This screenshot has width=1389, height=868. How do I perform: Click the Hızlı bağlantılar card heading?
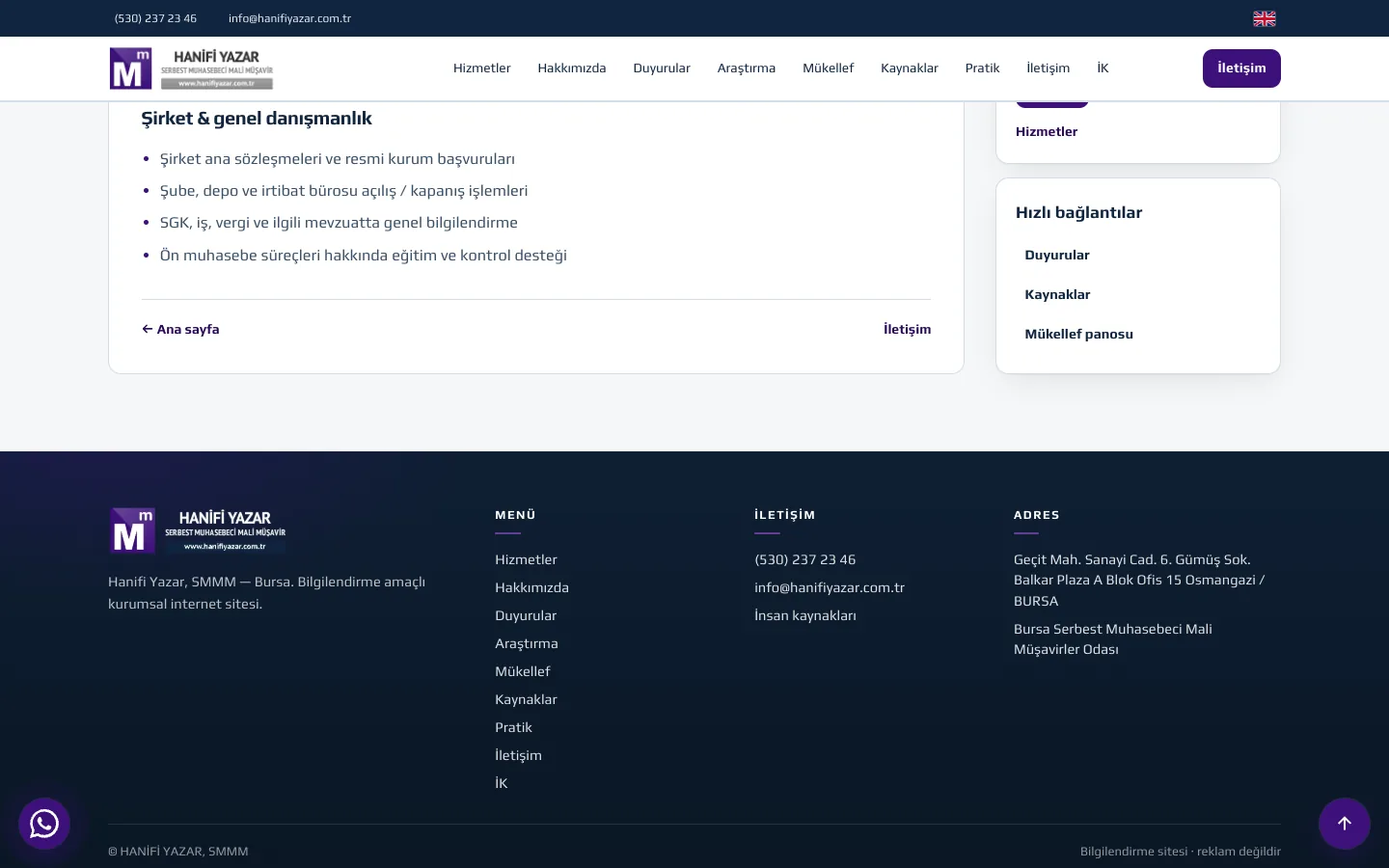1078,212
